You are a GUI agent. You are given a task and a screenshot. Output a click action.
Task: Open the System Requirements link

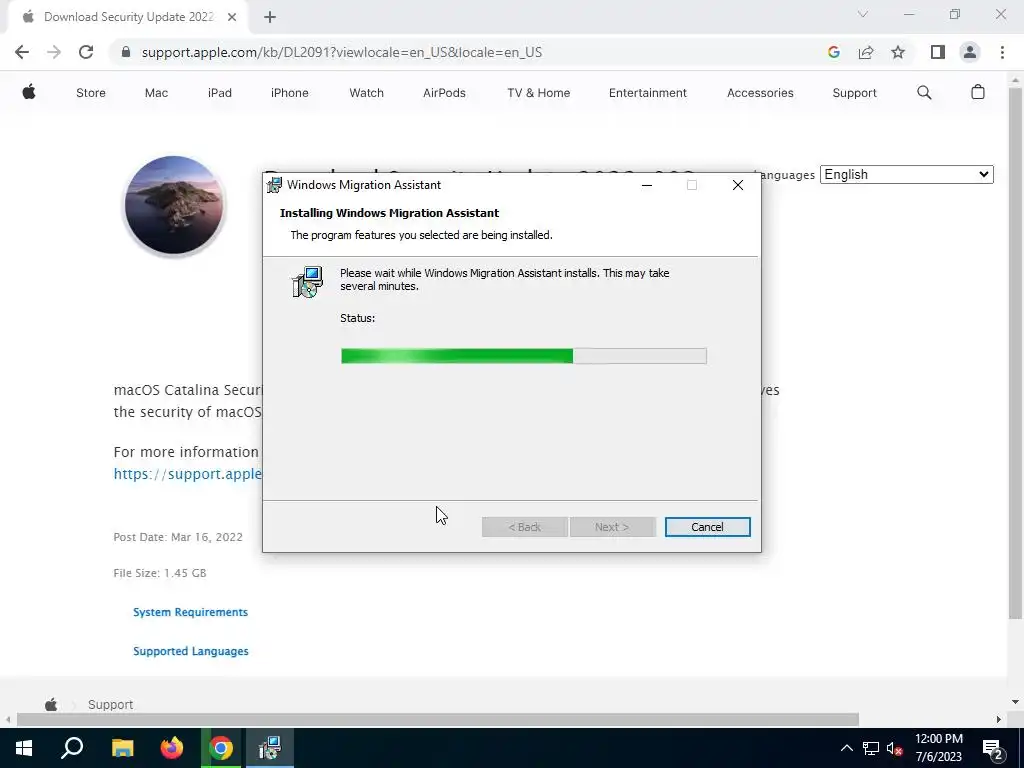pyautogui.click(x=190, y=612)
